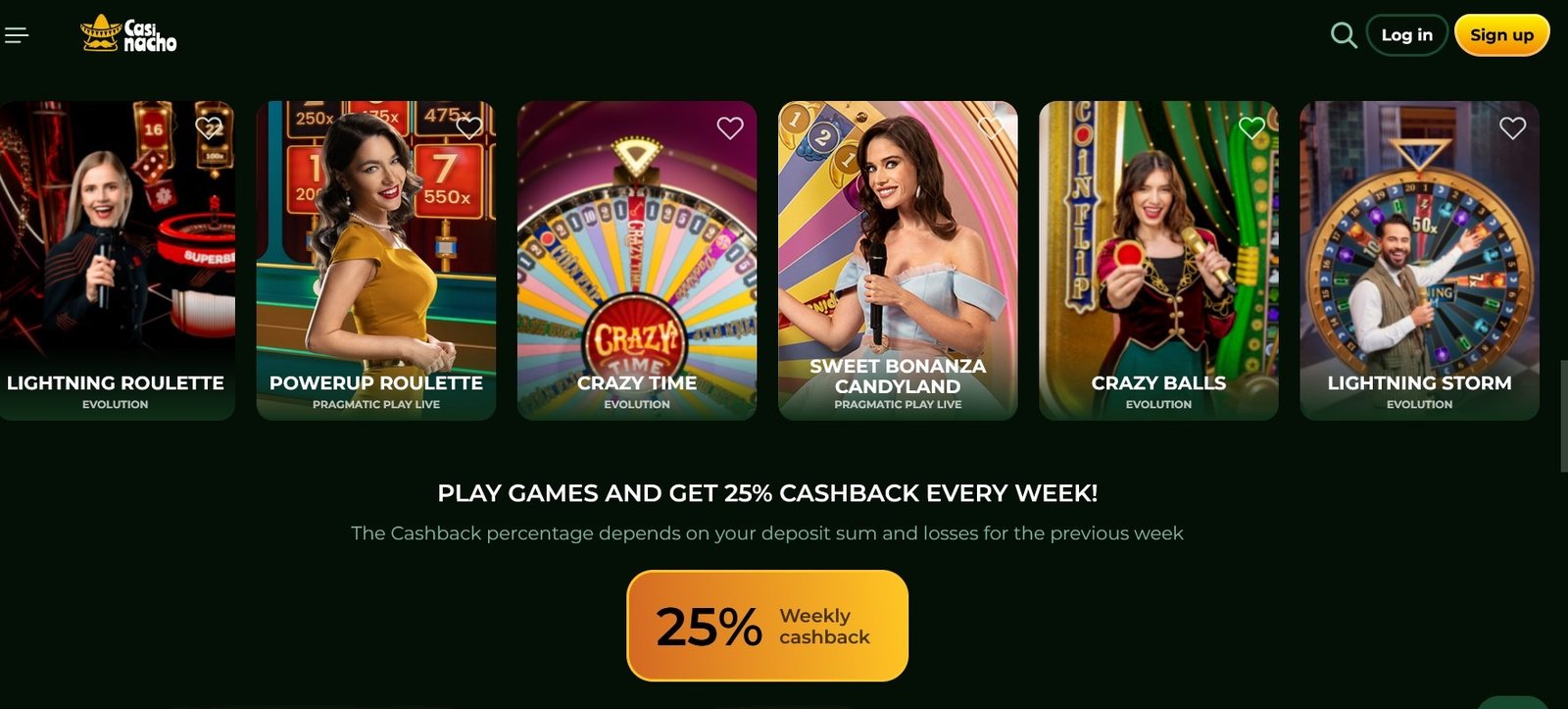Open the Lightning Storm game card
Viewport: 1568px width, 709px height.
(x=1419, y=261)
